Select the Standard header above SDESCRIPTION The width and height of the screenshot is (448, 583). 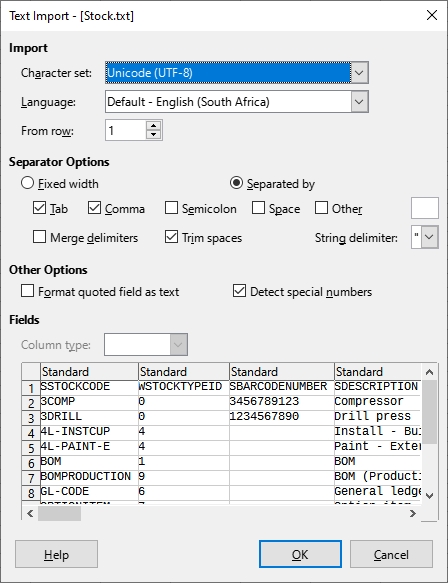tap(377, 371)
